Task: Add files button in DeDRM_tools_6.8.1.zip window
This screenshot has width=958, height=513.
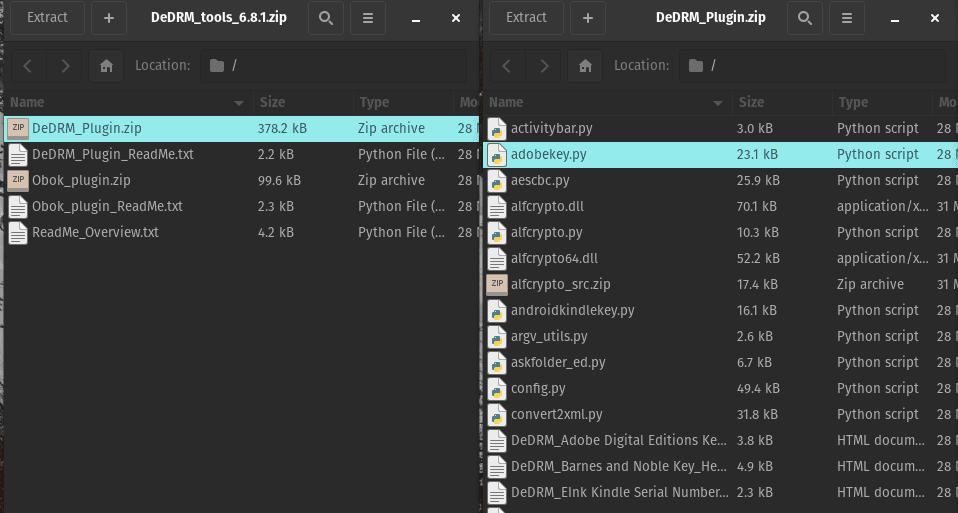Action: tap(109, 18)
